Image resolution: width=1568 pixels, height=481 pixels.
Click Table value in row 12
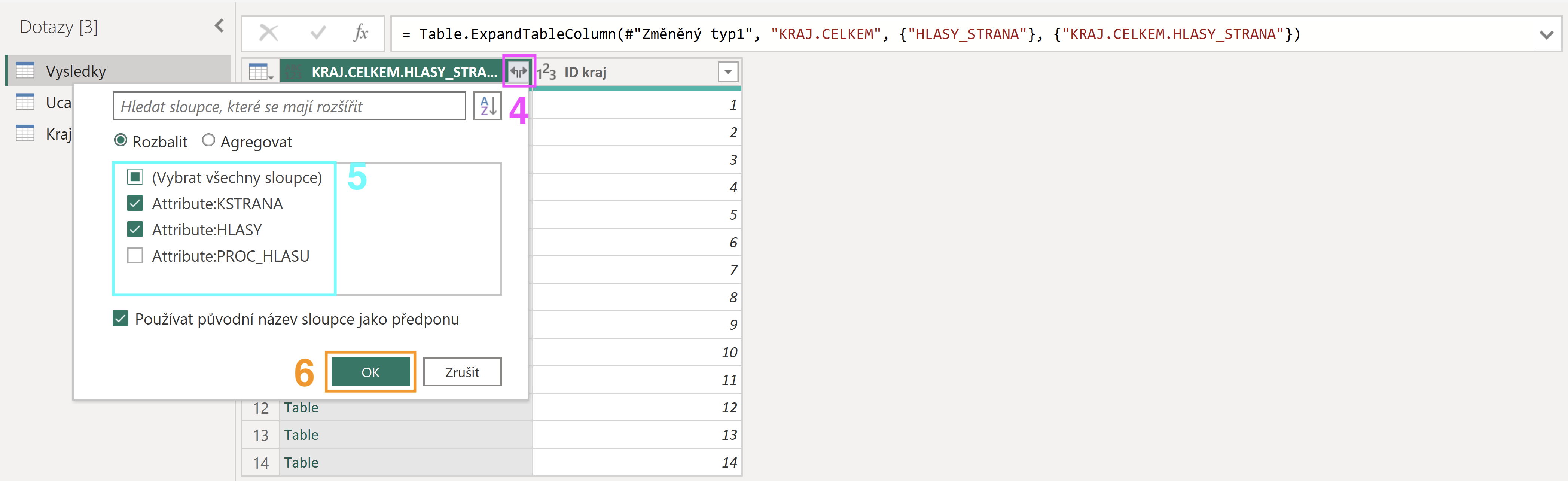click(301, 407)
